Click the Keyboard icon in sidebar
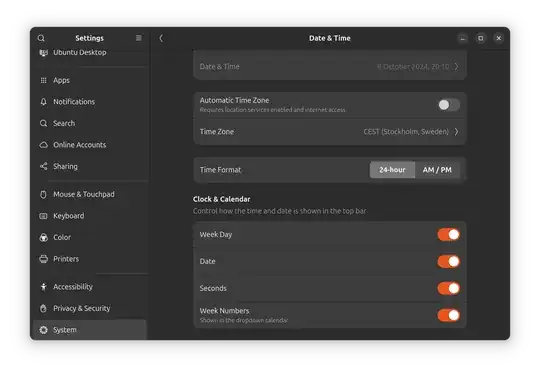Image resolution: width=540 pixels, height=373 pixels. click(x=43, y=216)
